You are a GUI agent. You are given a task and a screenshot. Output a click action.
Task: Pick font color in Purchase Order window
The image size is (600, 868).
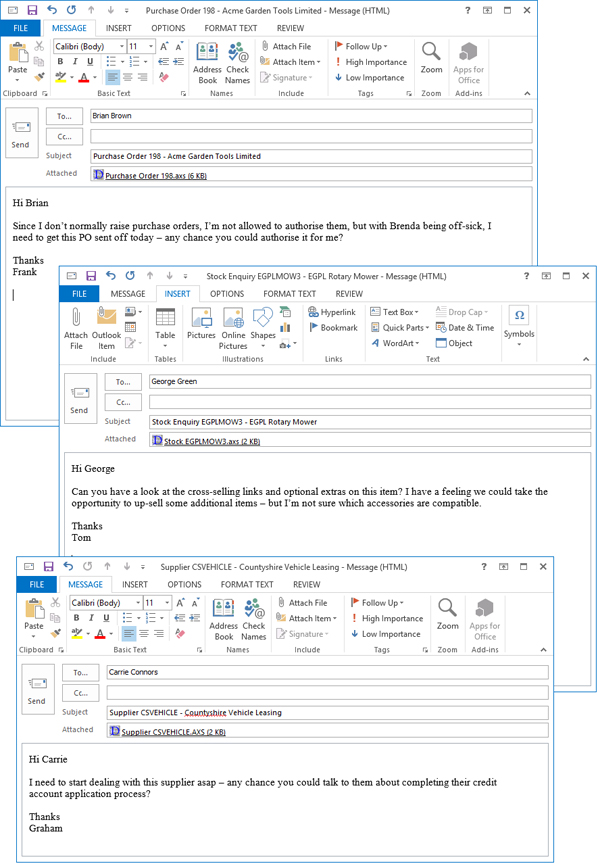click(84, 78)
